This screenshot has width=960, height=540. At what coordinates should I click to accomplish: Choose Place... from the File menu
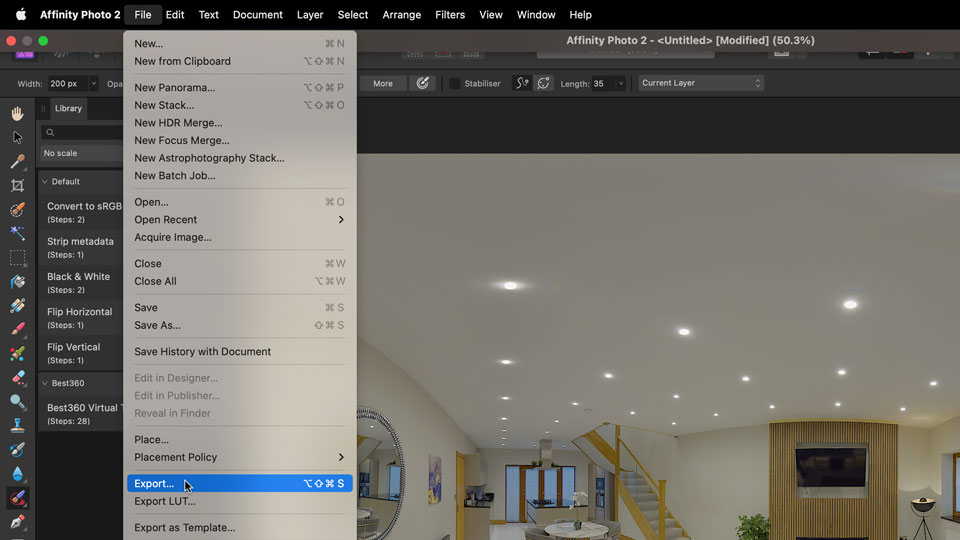tap(239, 440)
